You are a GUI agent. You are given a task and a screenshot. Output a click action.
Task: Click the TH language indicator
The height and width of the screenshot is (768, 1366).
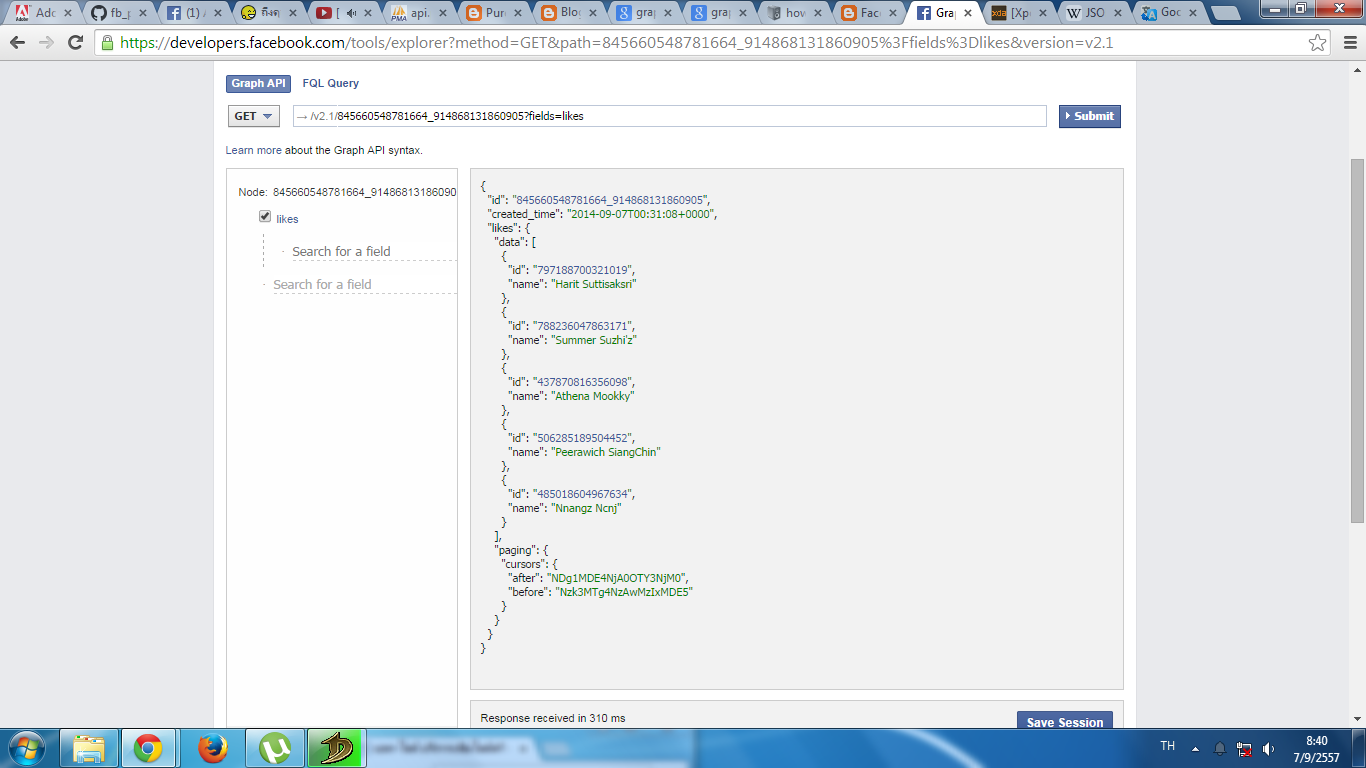[x=1167, y=746]
